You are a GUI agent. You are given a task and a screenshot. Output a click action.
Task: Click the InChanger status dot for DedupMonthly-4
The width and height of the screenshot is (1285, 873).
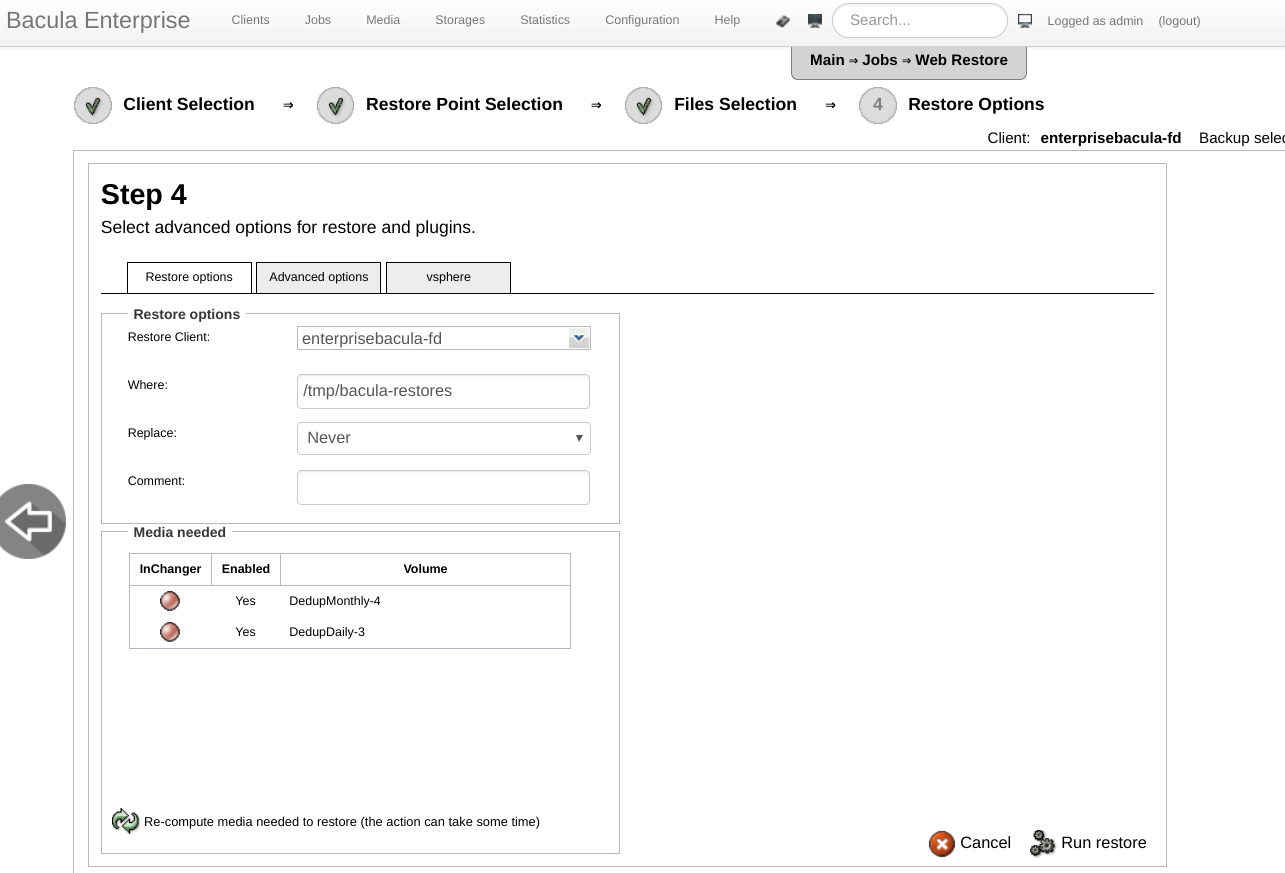pos(170,601)
